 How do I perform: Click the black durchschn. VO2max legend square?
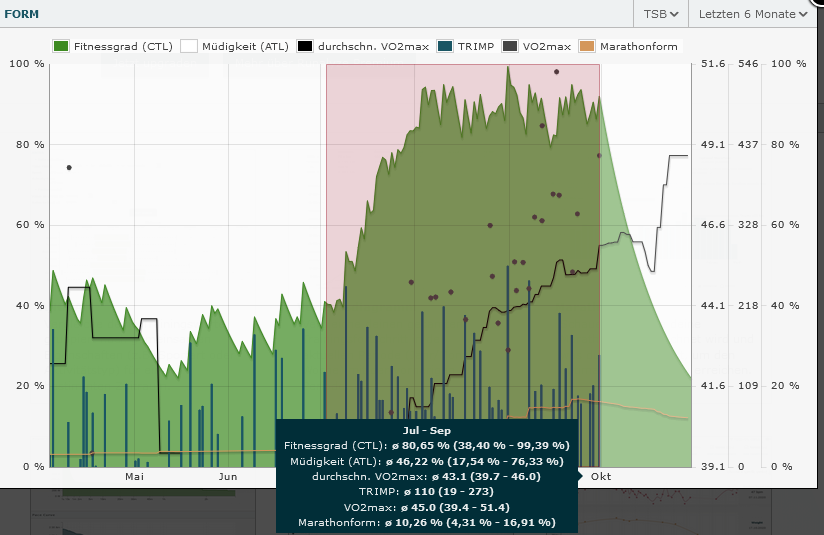click(x=304, y=46)
